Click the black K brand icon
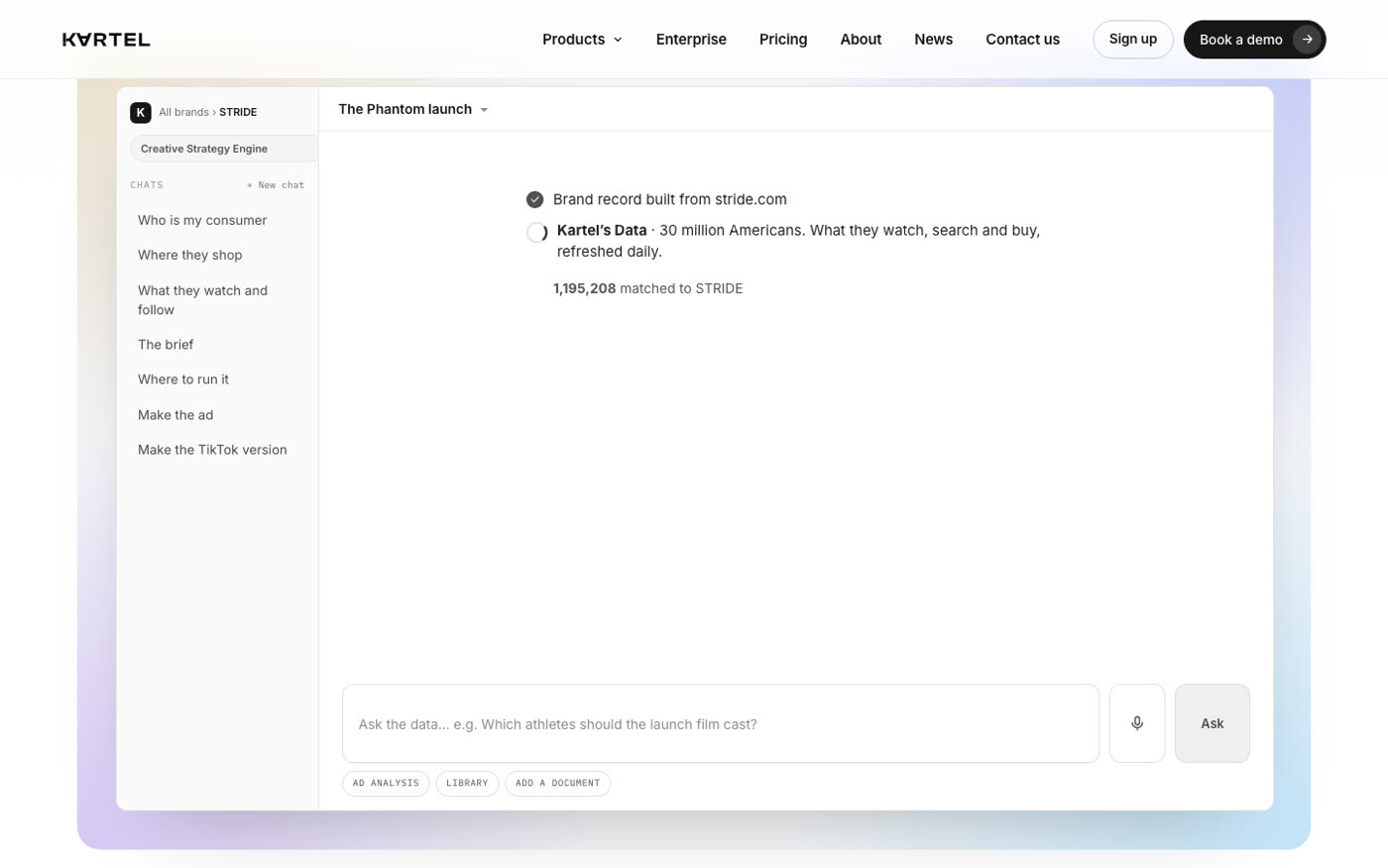The image size is (1388, 868). [x=141, y=112]
